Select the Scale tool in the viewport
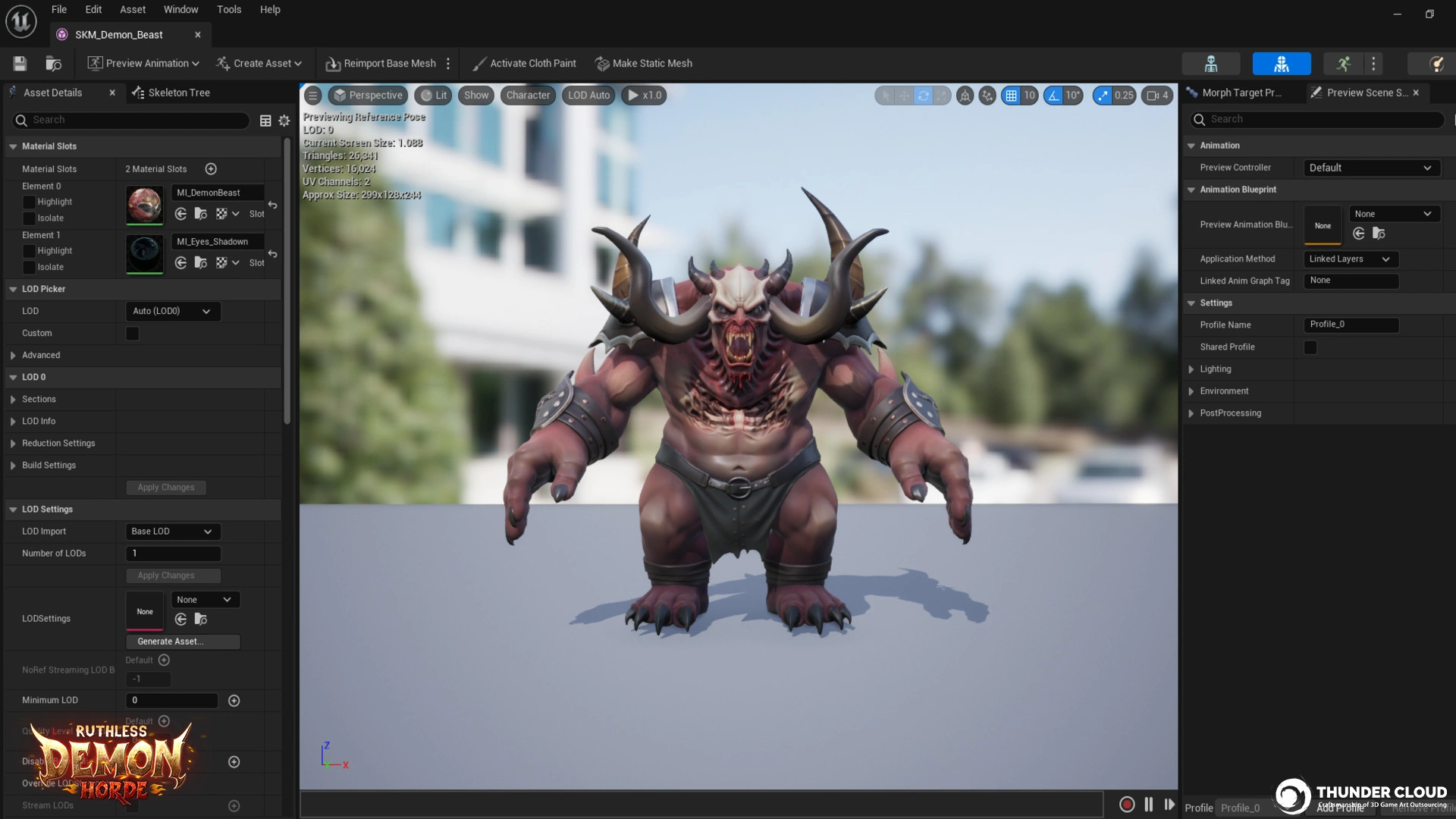The width and height of the screenshot is (1456, 819). (x=941, y=96)
